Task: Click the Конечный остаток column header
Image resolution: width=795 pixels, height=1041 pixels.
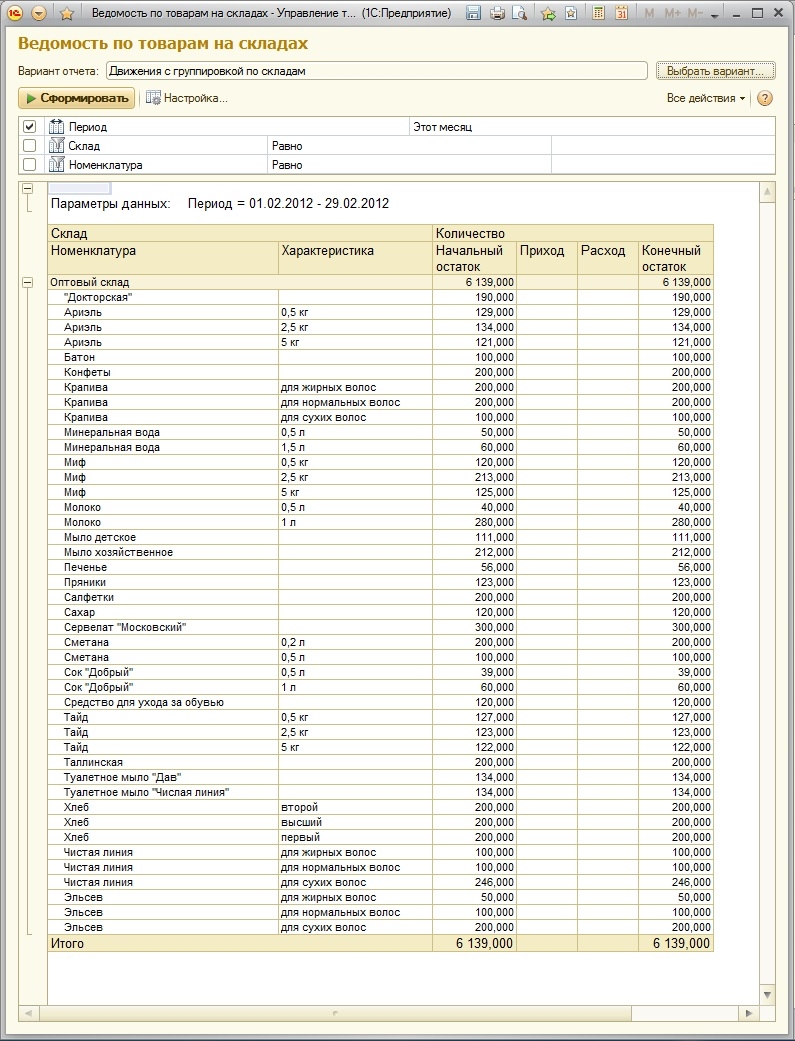Action: point(675,258)
